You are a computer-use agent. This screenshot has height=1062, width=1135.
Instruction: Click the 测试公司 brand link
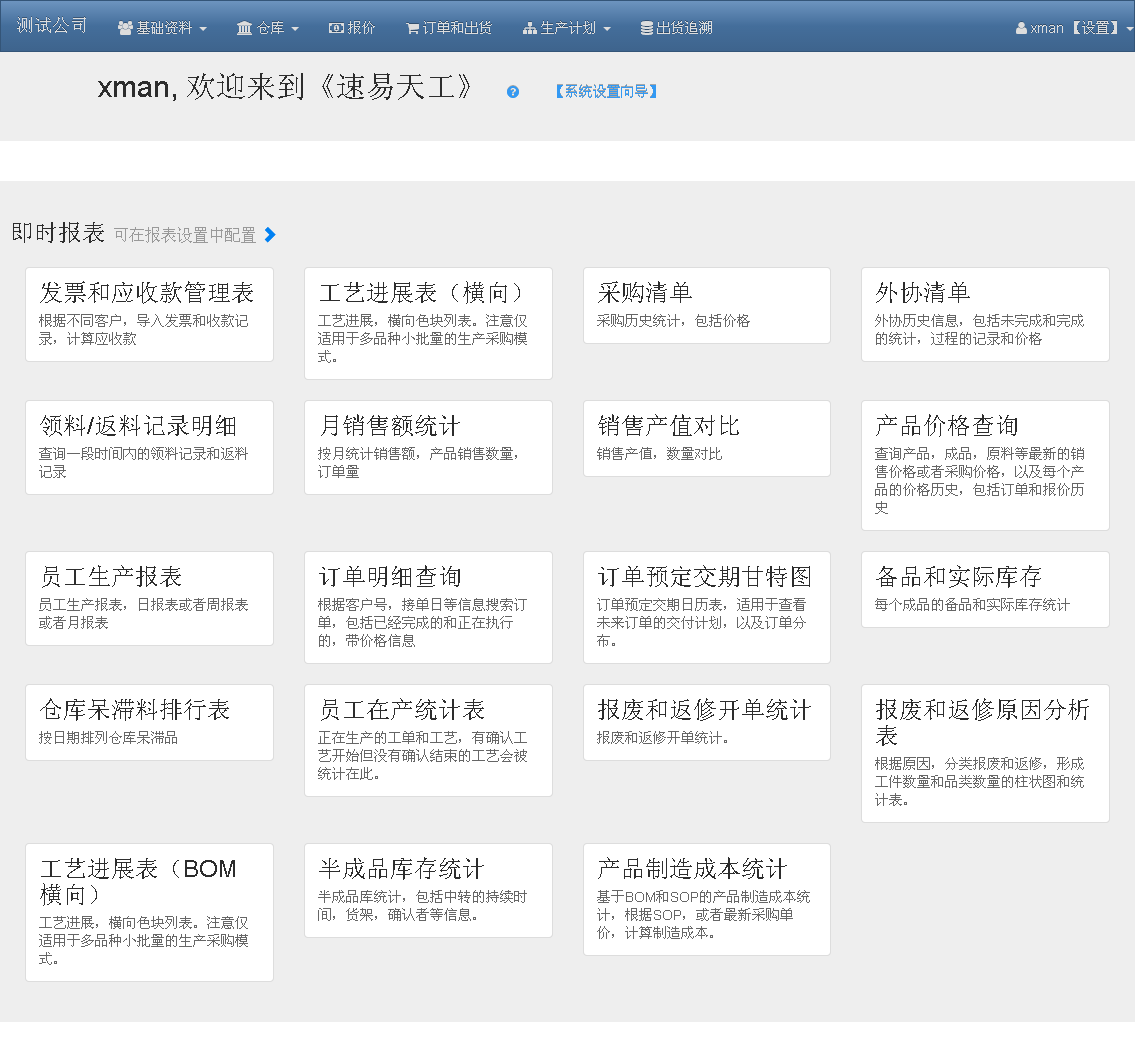52,26
